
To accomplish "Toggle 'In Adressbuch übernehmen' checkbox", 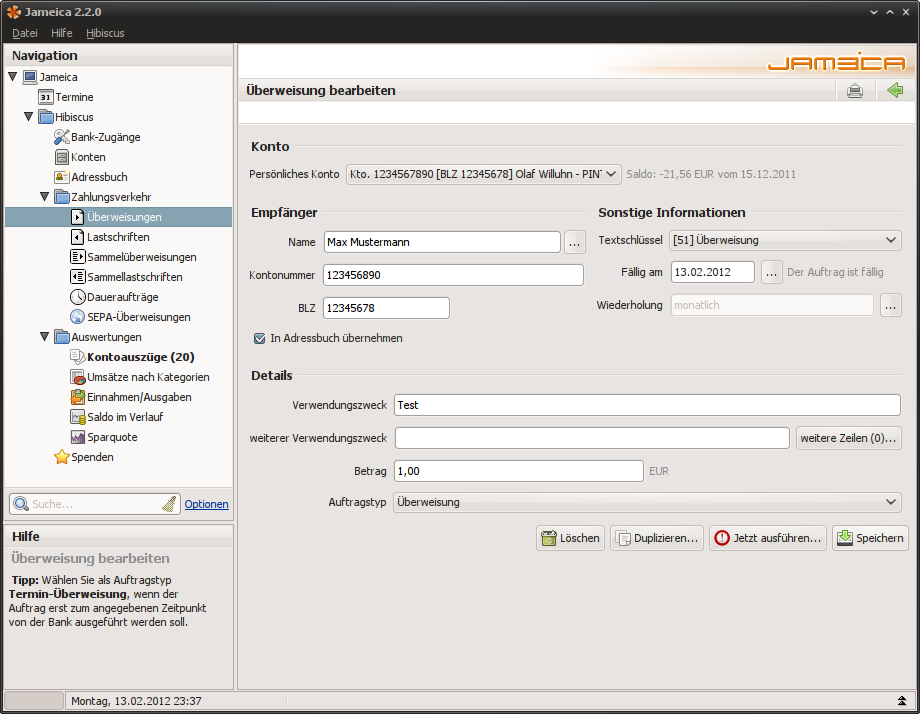I will (x=260, y=338).
